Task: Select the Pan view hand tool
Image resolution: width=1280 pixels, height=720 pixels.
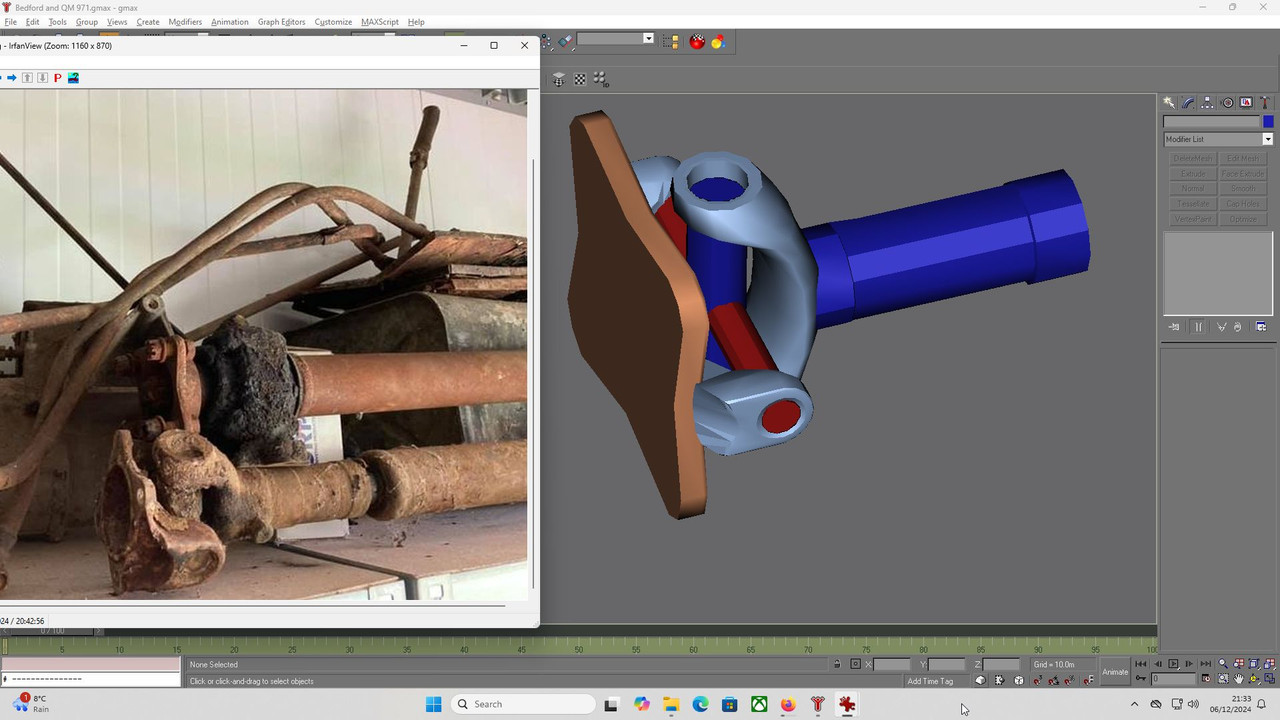Action: pyautogui.click(x=1238, y=679)
